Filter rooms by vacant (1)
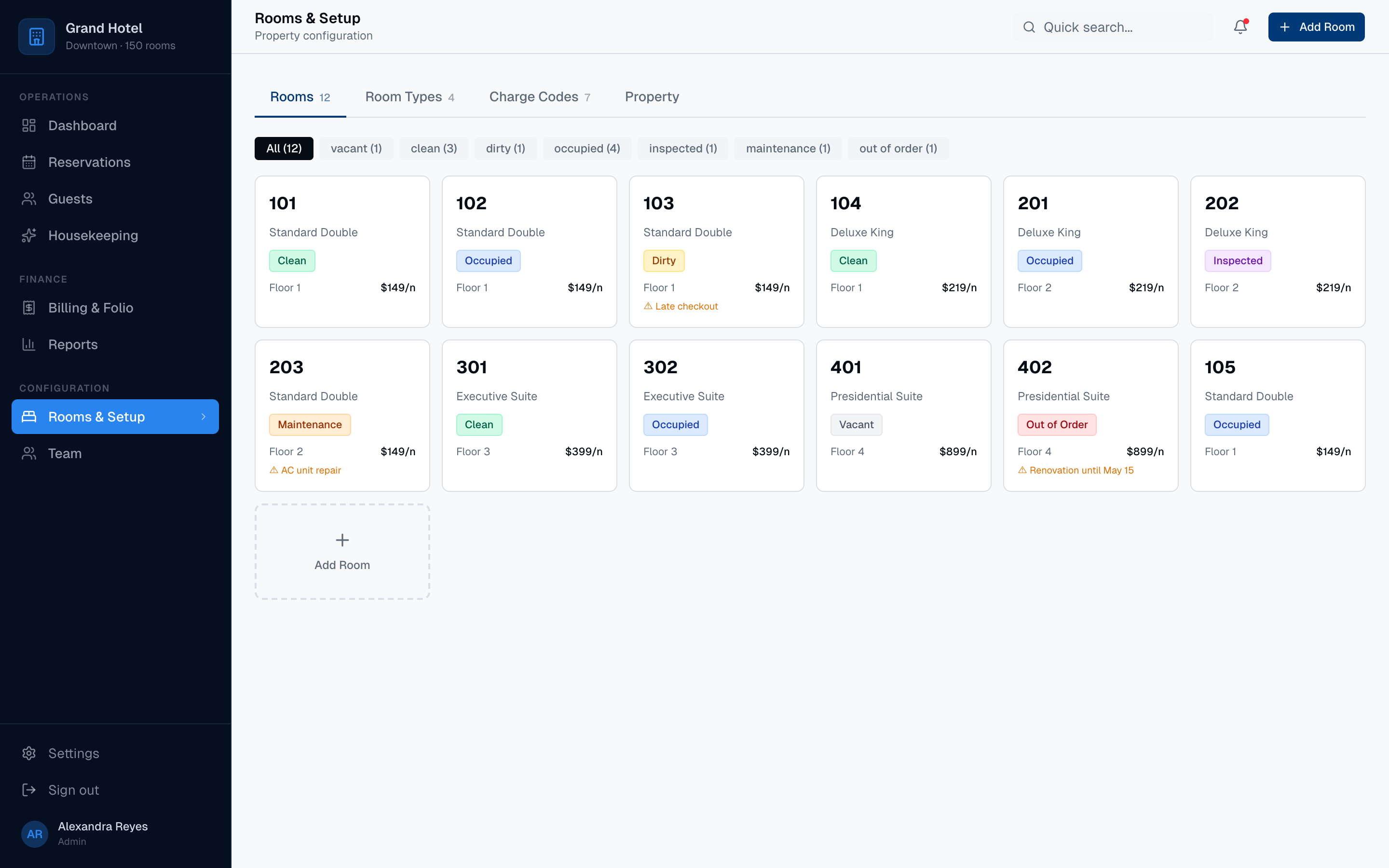This screenshot has height=868, width=1389. point(356,148)
